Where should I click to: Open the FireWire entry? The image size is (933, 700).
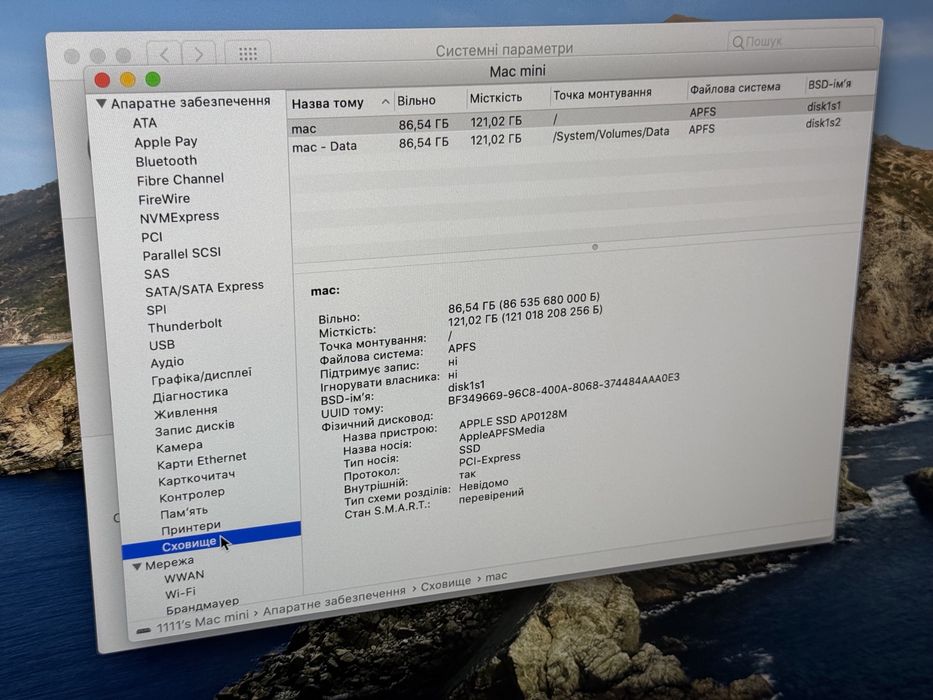[164, 199]
